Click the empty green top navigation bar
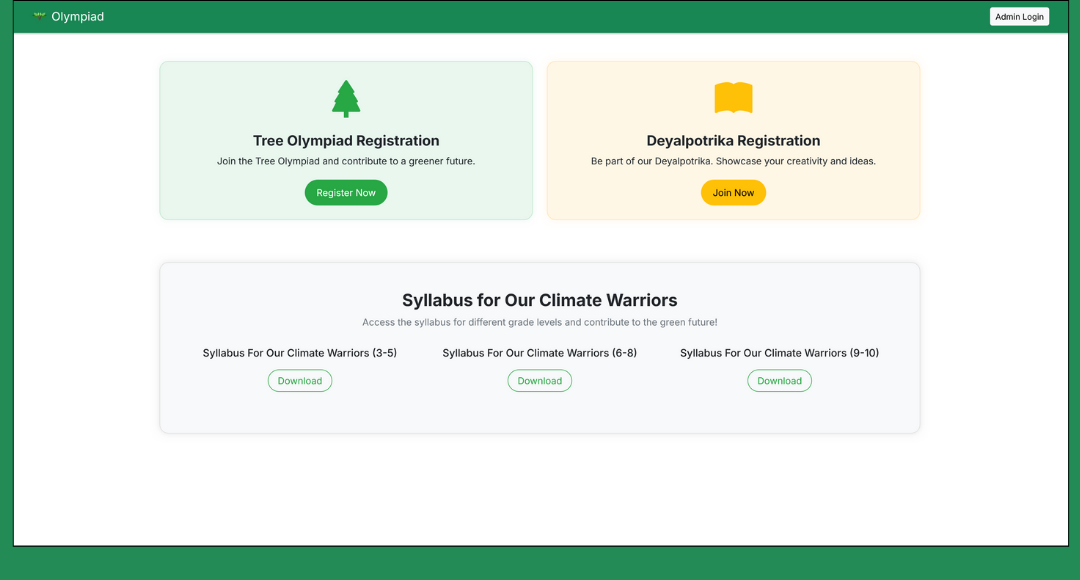This screenshot has width=1080, height=580. coord(540,17)
